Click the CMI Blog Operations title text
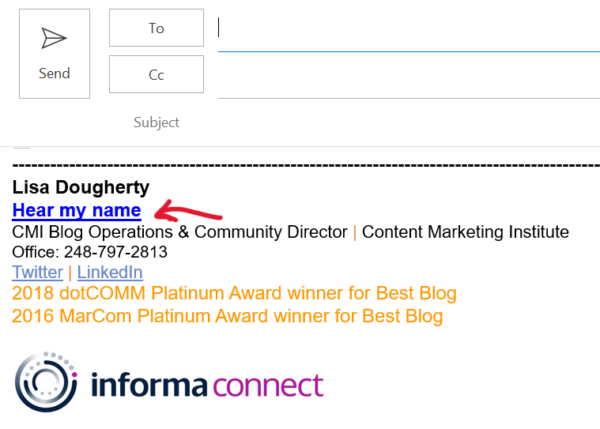This screenshot has height=429, width=600. [180, 232]
